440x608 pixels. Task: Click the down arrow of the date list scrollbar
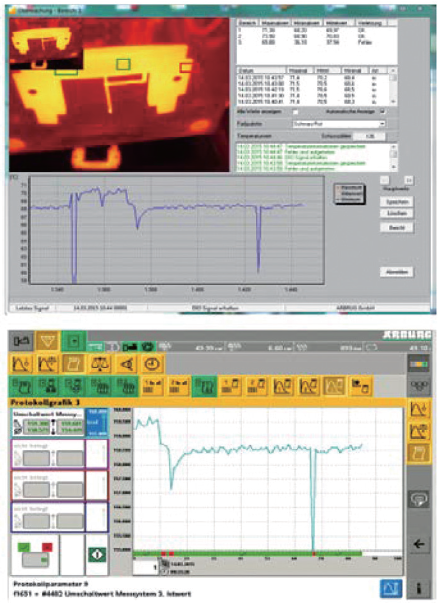coord(393,102)
